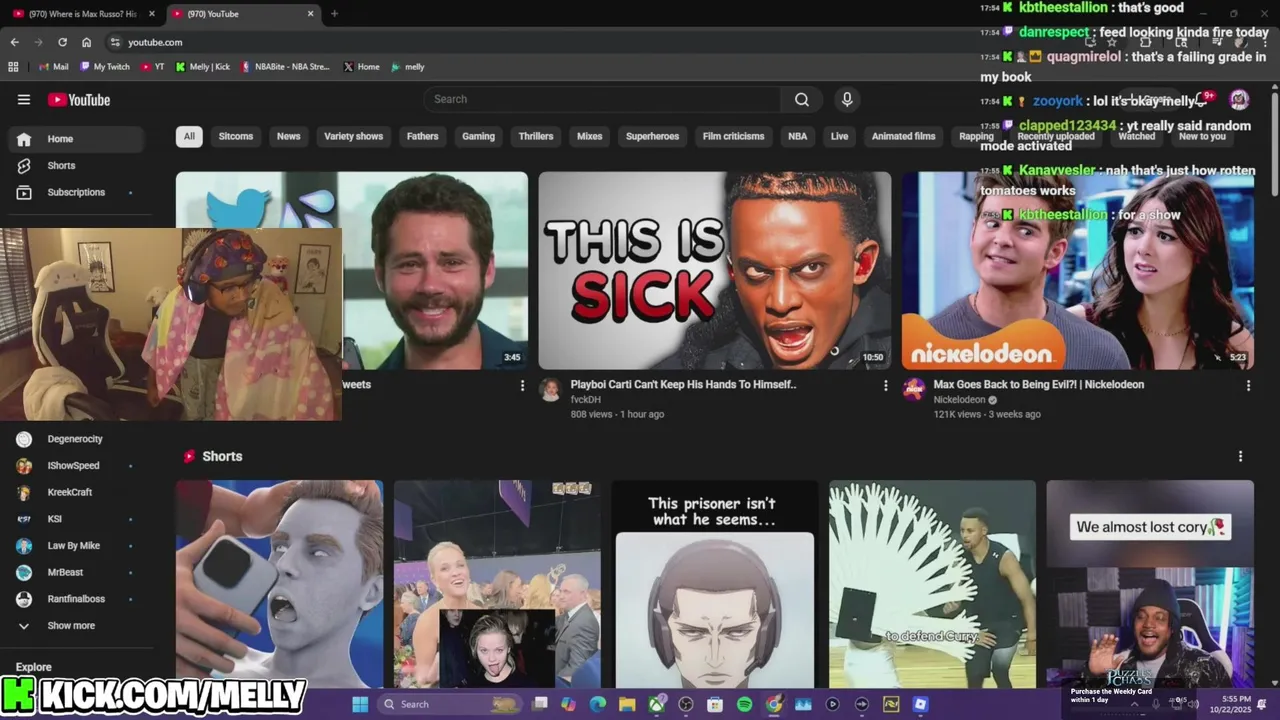
Task: Select the All filter chip
Action: click(189, 136)
